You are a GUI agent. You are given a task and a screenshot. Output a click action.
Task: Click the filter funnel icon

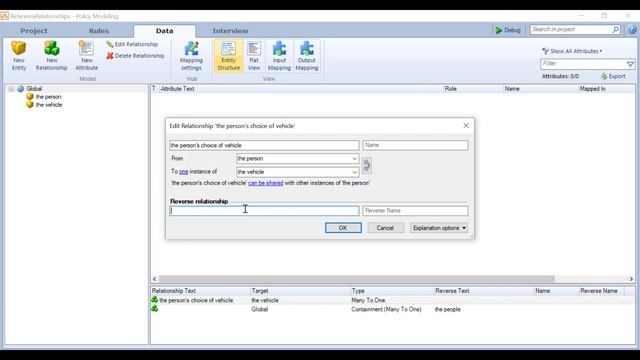coord(630,64)
